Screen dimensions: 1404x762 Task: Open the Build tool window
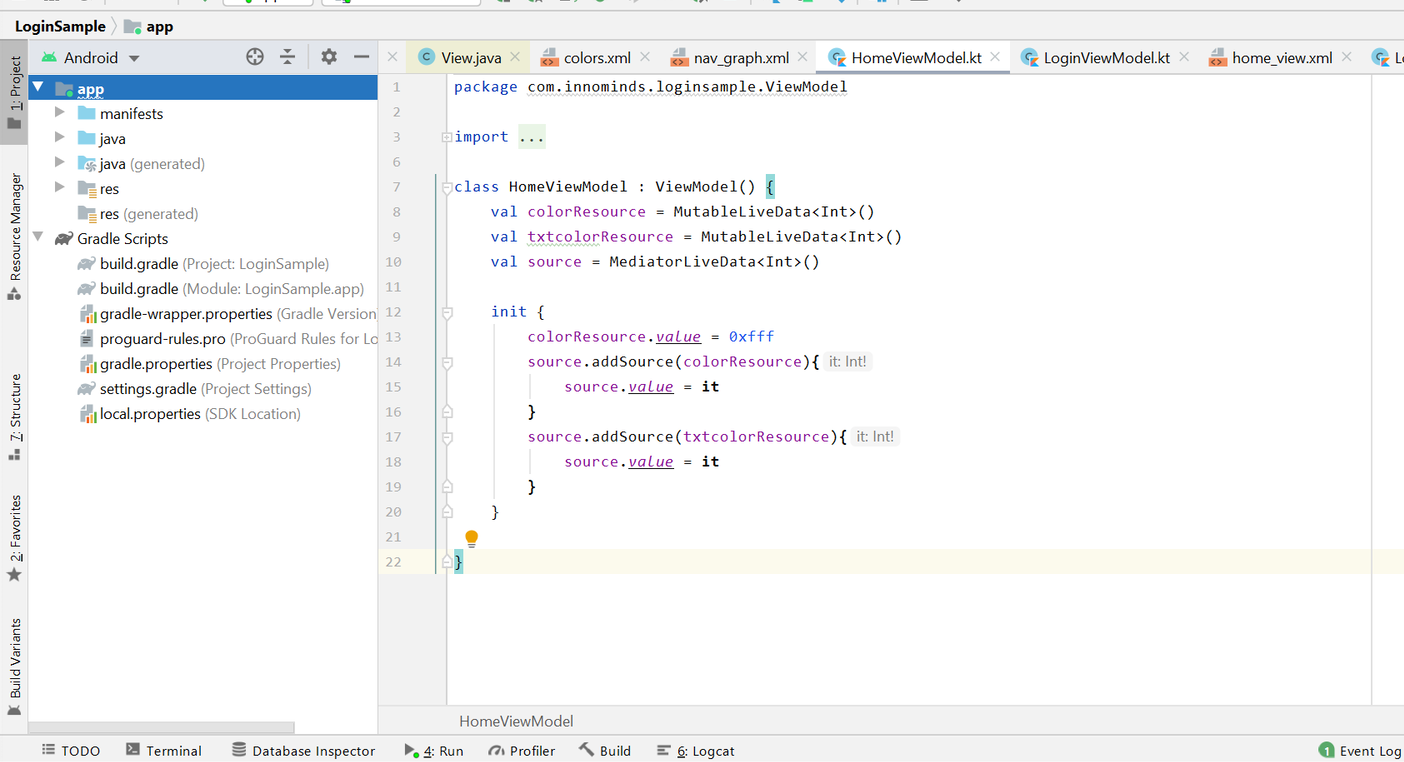[605, 750]
